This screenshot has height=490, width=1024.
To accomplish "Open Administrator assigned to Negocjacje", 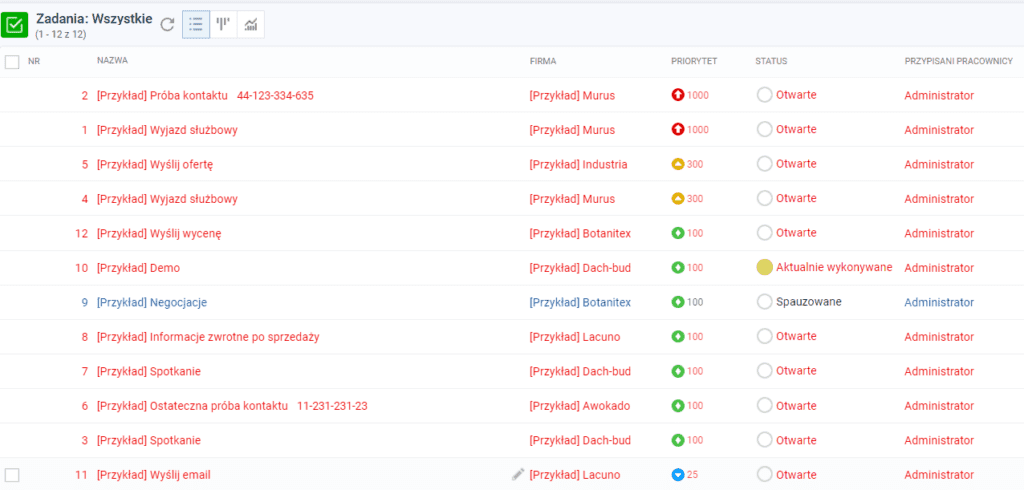I will pyautogui.click(x=938, y=302).
